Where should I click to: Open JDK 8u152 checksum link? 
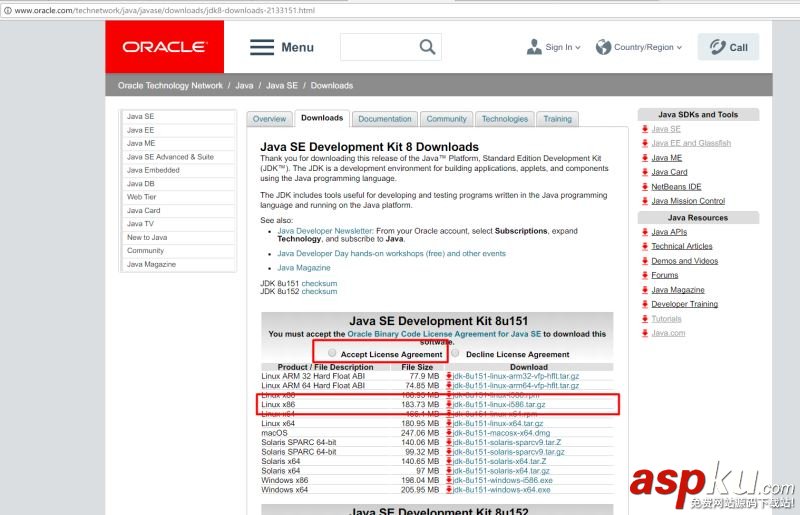pos(319,291)
